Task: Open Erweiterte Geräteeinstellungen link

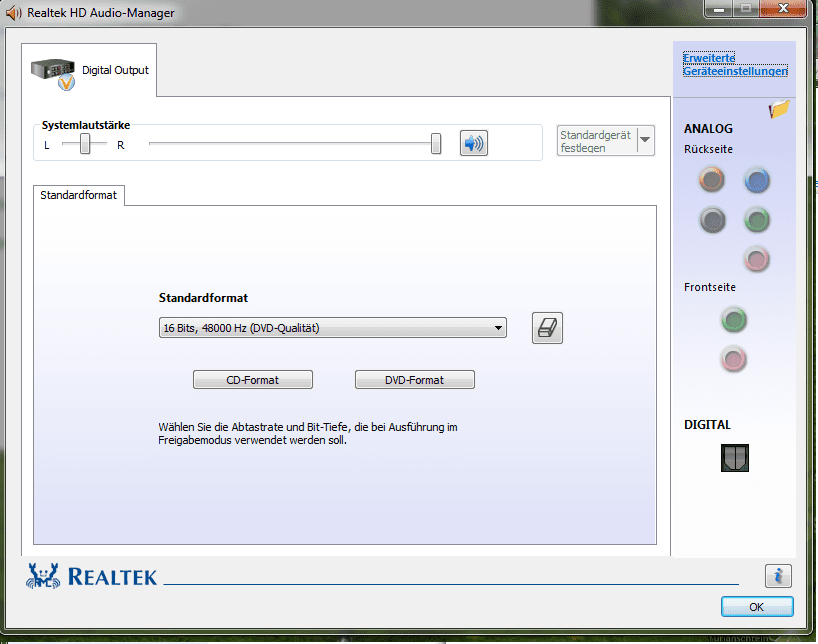Action: click(735, 65)
